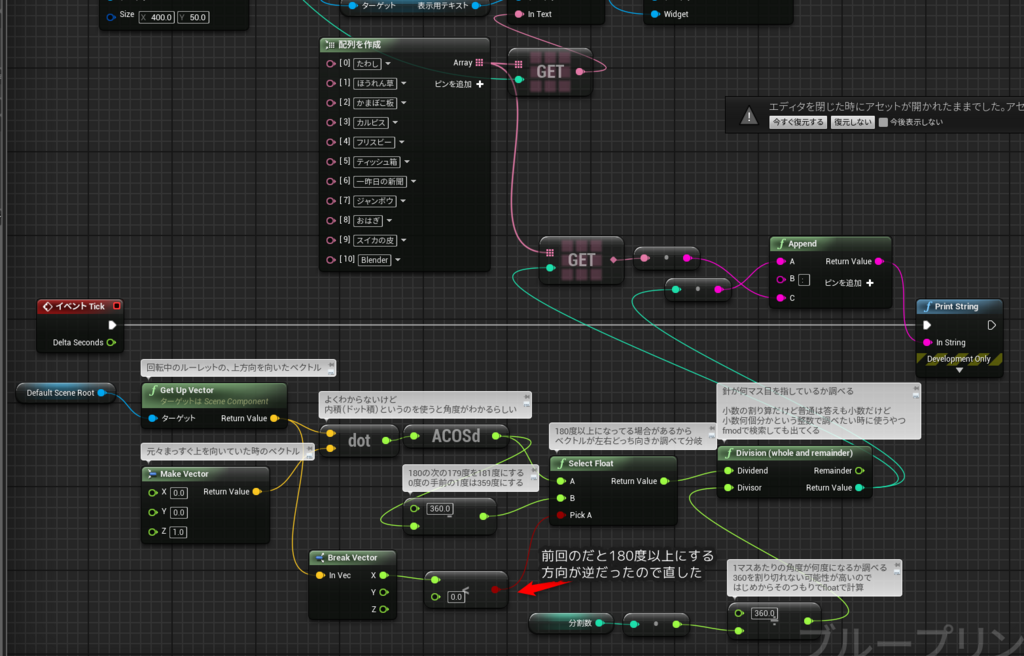Image resolution: width=1024 pixels, height=656 pixels.
Task: Click the Make Vector Z value field 1.0
Action: 178,532
